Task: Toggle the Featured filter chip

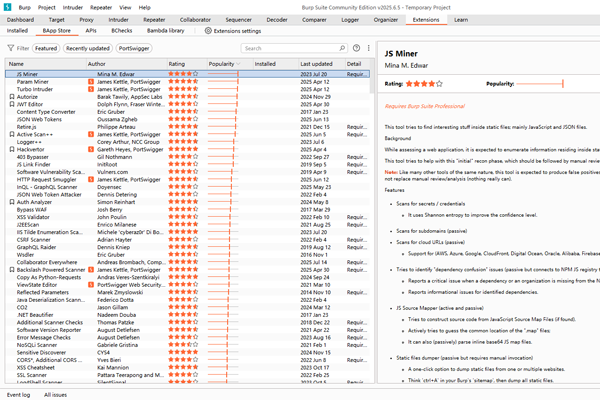Action: point(46,48)
